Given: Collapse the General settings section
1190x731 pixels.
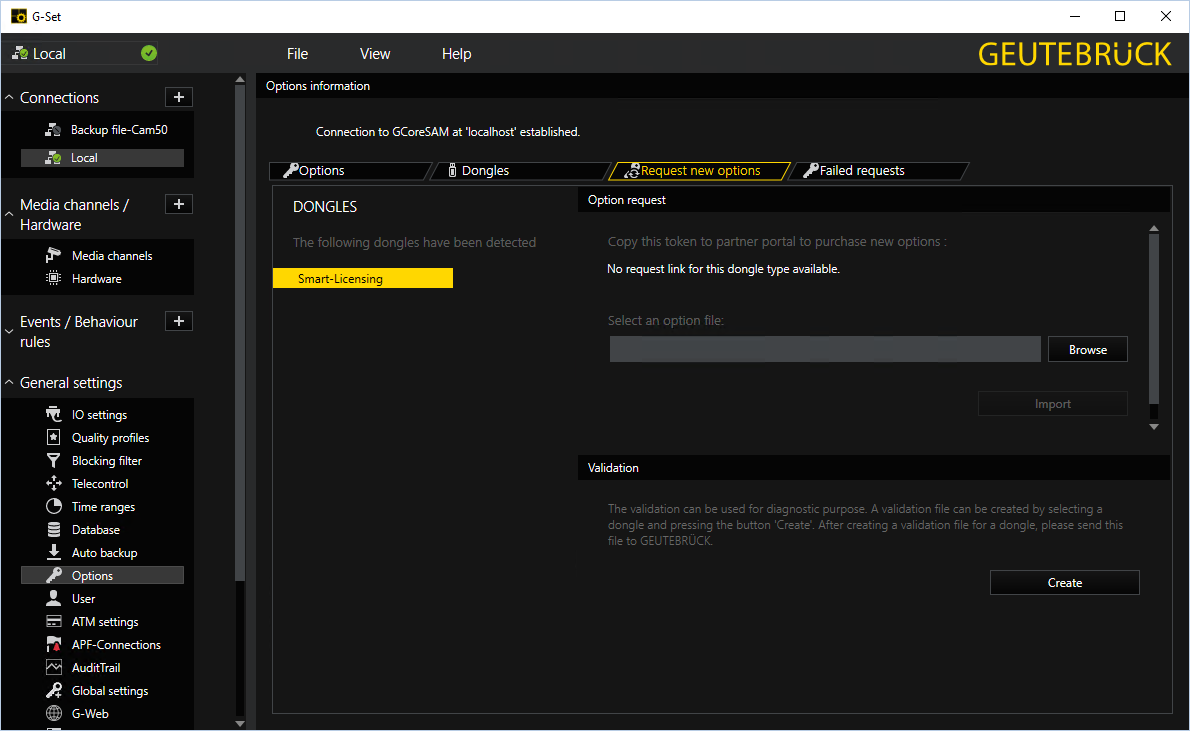Looking at the screenshot, I should tap(10, 383).
